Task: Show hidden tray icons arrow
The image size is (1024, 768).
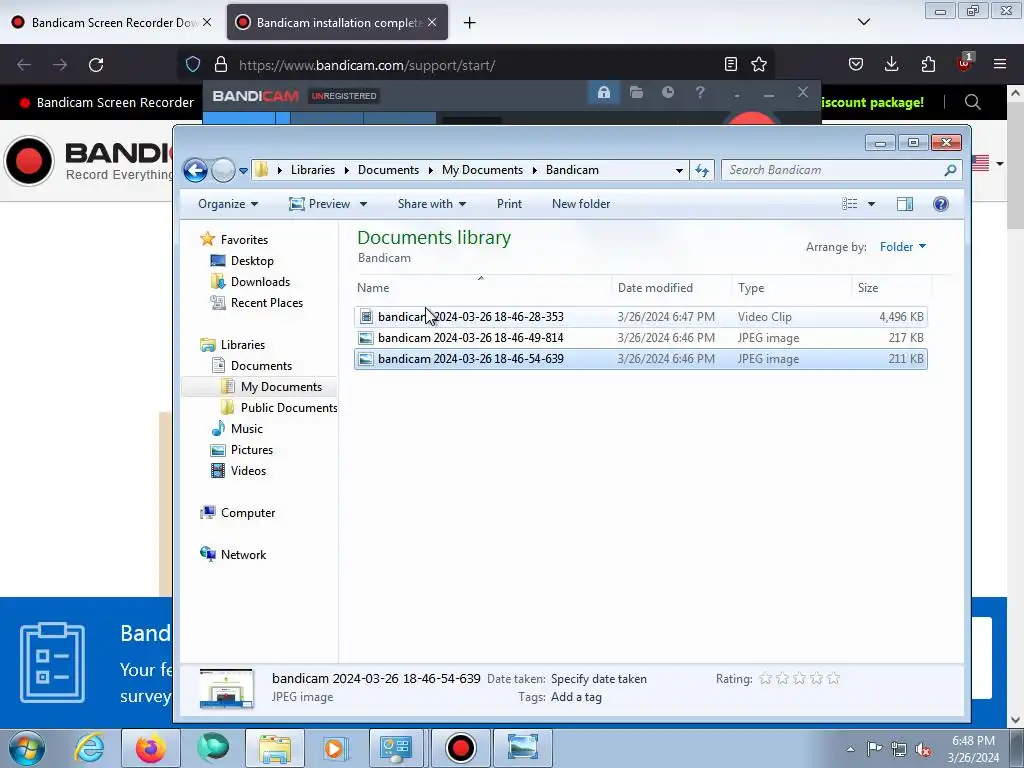Action: click(x=850, y=749)
